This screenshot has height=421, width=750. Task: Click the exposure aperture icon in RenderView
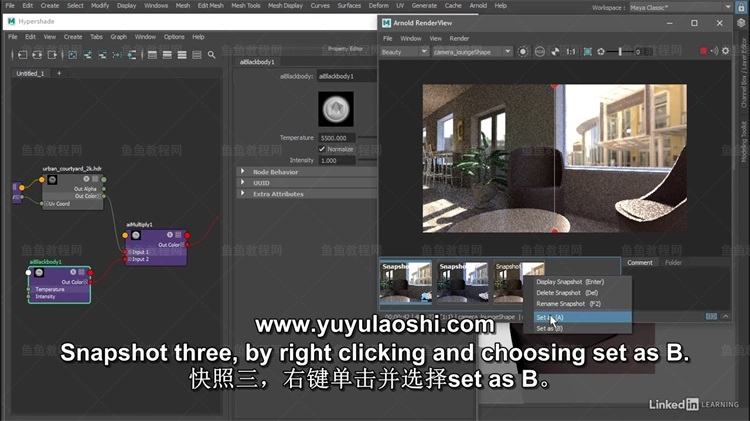(601, 52)
